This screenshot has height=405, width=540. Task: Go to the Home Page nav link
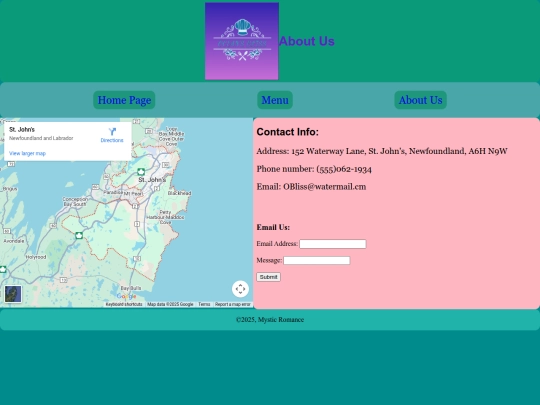pyautogui.click(x=124, y=100)
